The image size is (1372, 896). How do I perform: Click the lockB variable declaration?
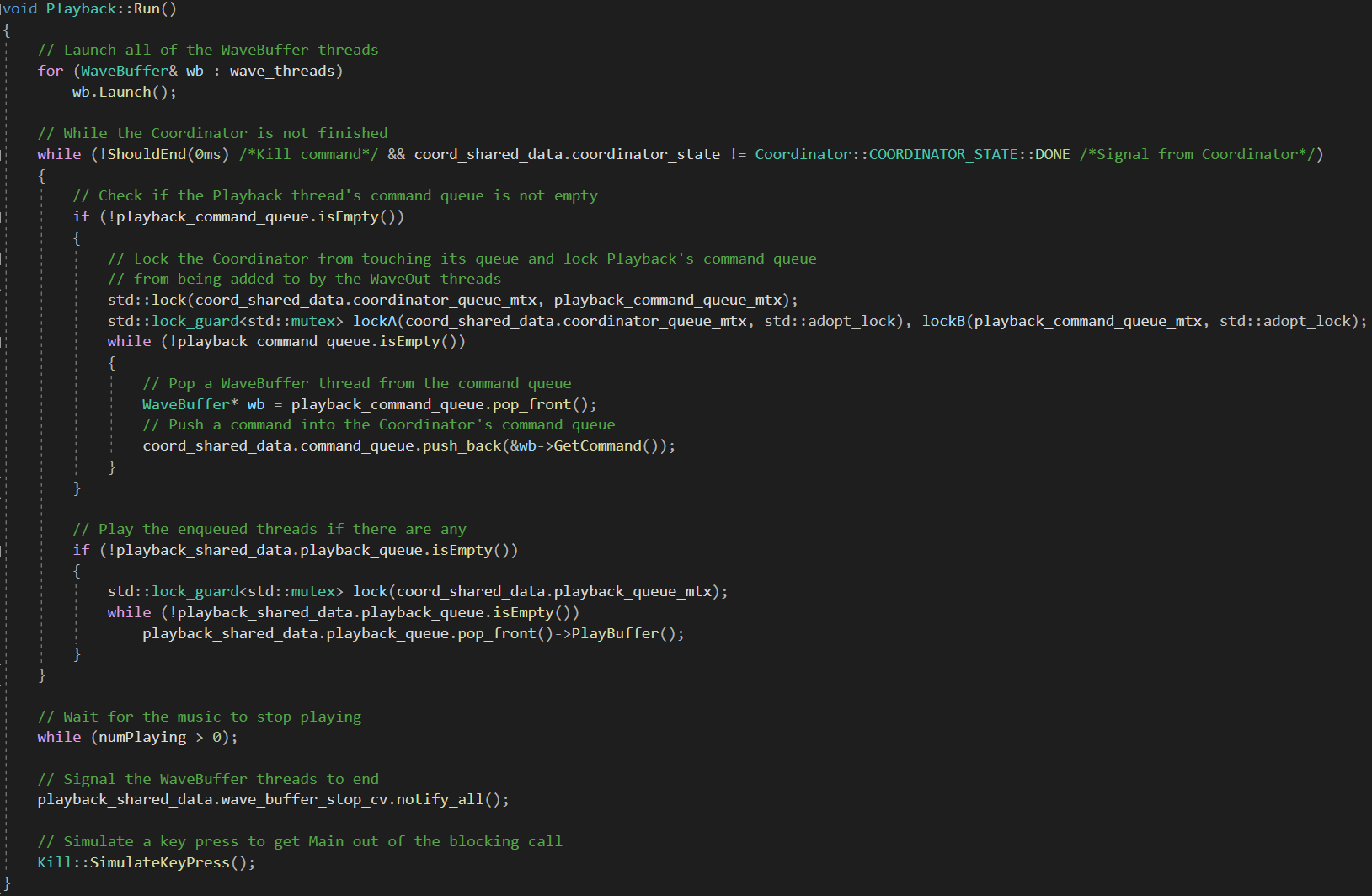(x=943, y=322)
